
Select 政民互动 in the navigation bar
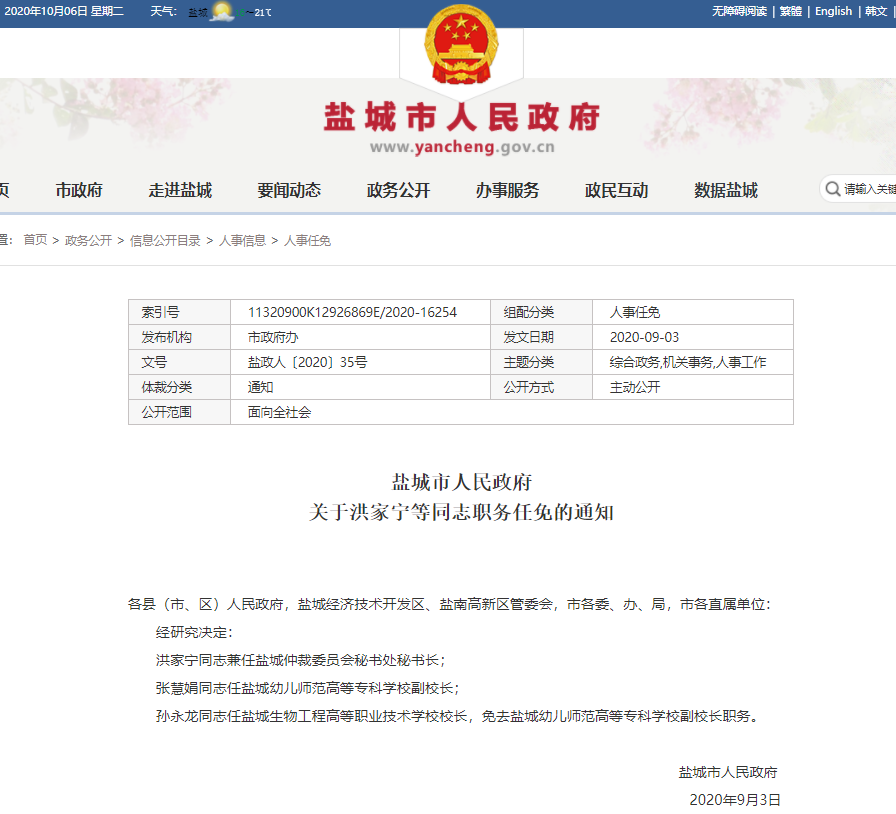[617, 190]
